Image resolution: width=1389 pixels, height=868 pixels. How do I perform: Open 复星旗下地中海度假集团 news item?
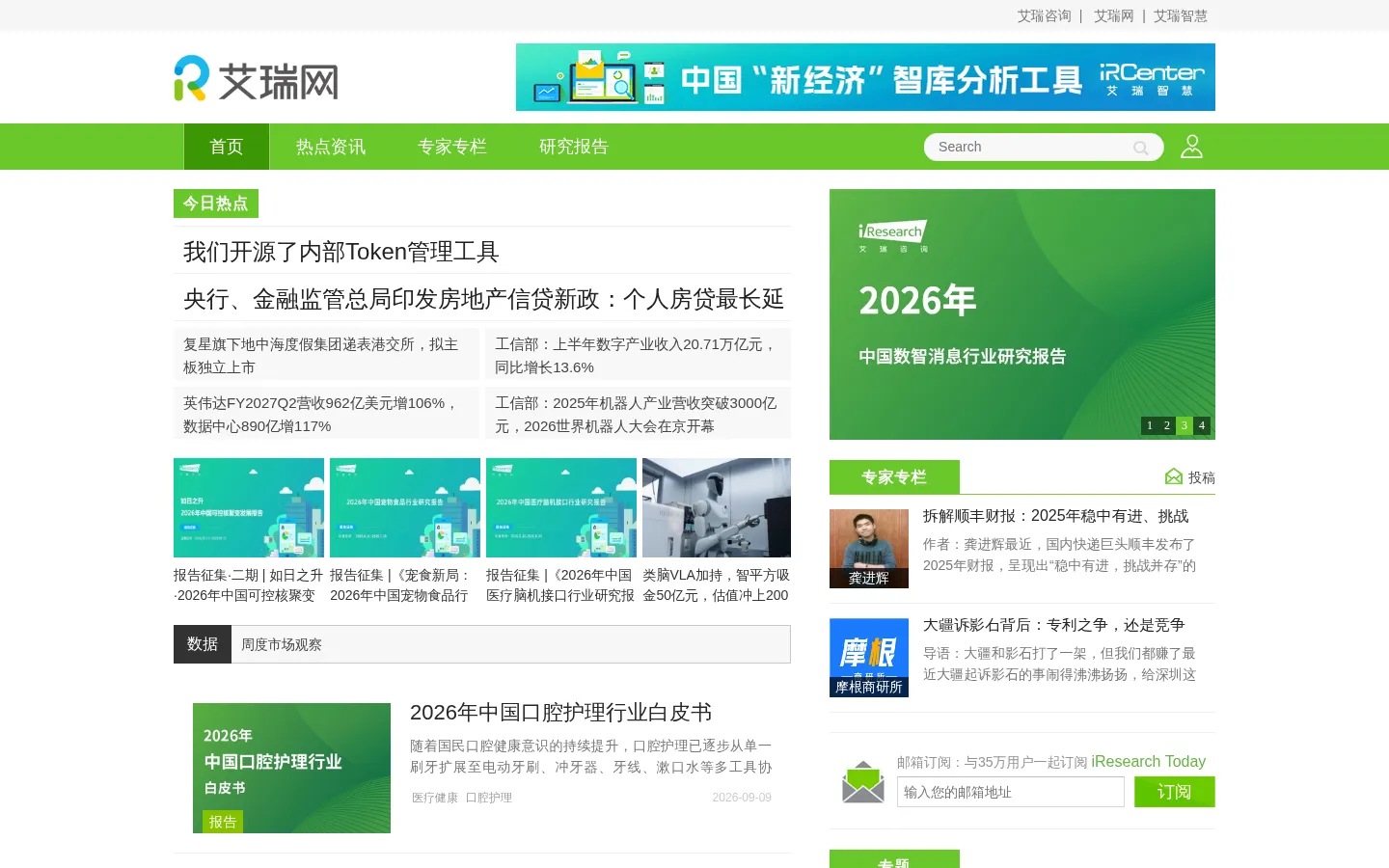(x=326, y=356)
